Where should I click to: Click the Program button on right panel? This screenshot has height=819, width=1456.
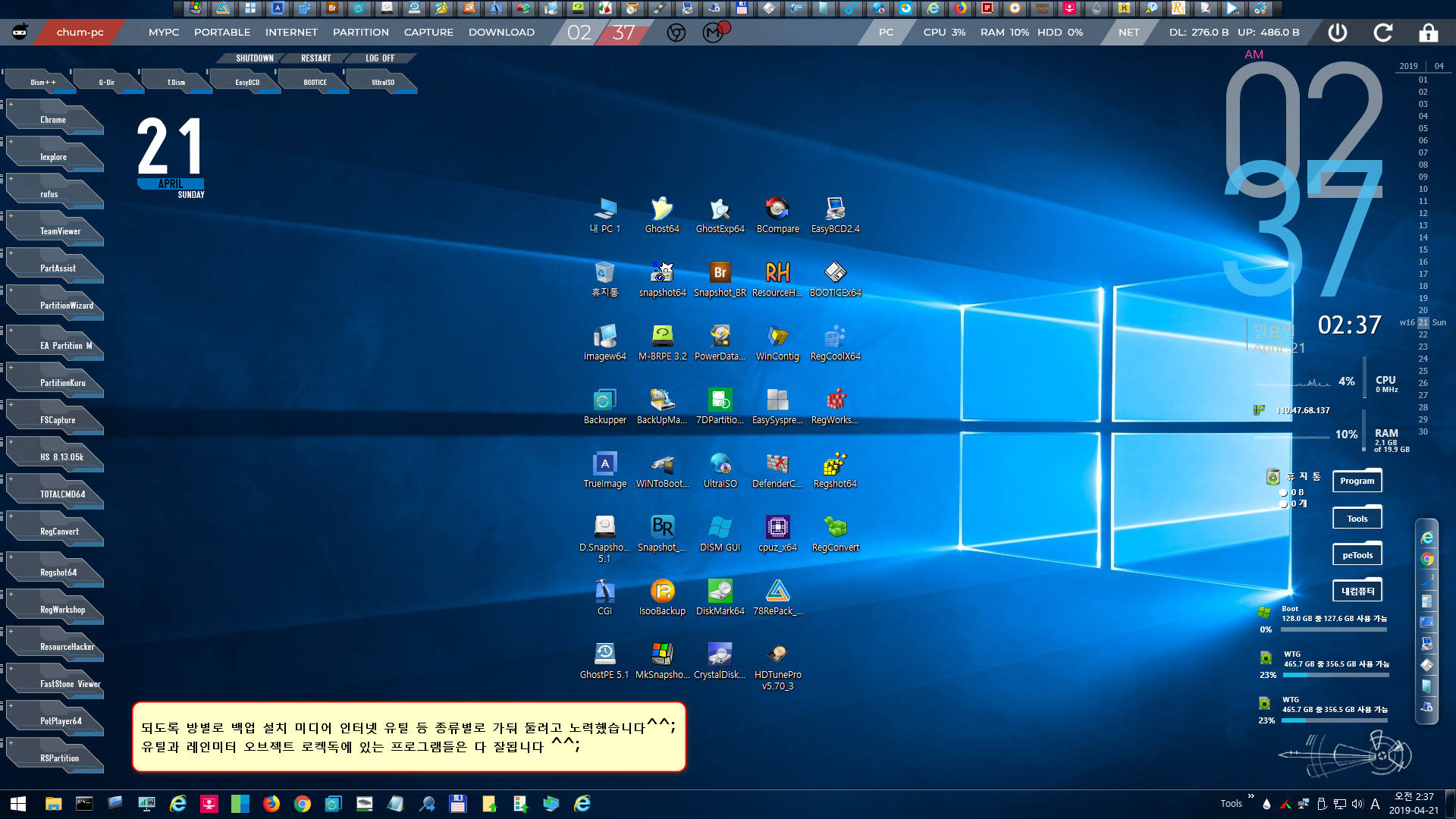[x=1357, y=481]
